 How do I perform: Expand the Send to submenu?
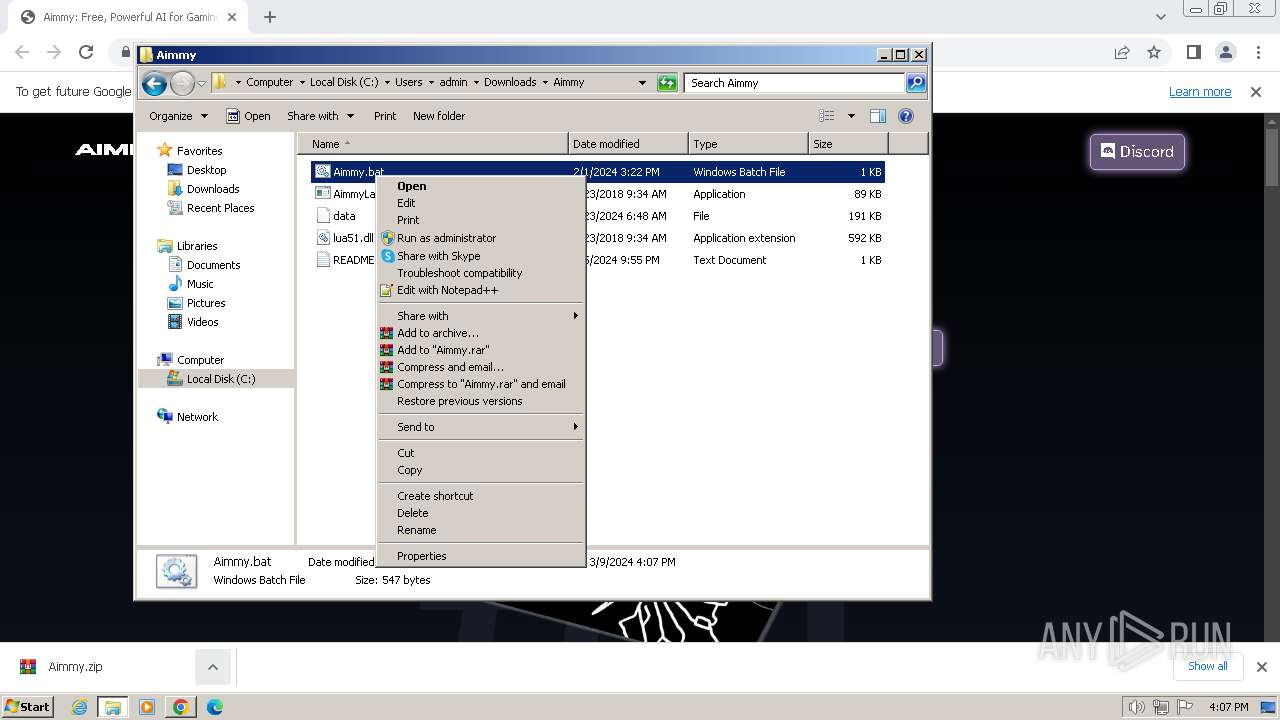(x=480, y=427)
